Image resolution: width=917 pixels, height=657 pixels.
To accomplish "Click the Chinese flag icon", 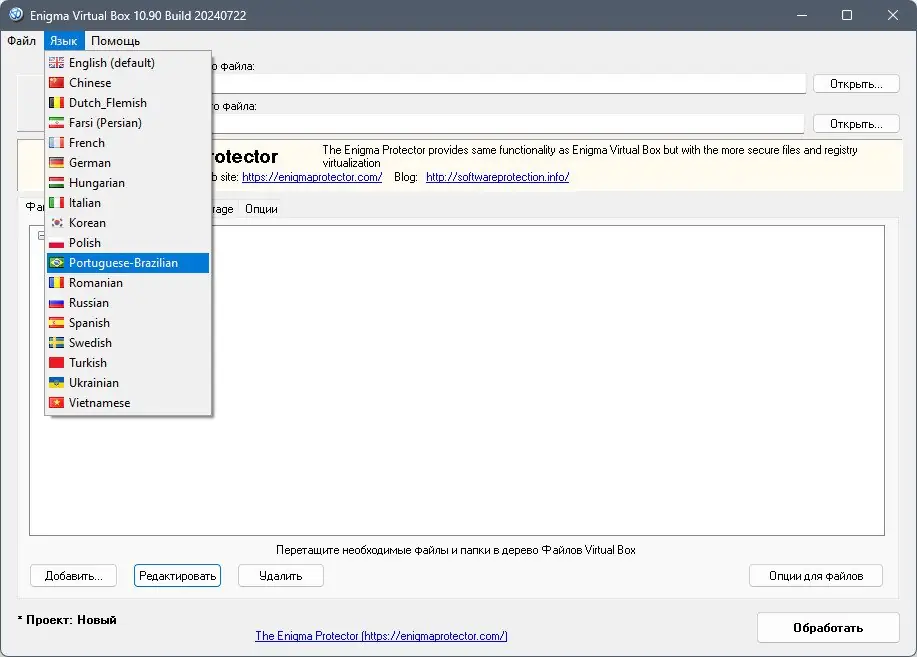I will point(57,82).
